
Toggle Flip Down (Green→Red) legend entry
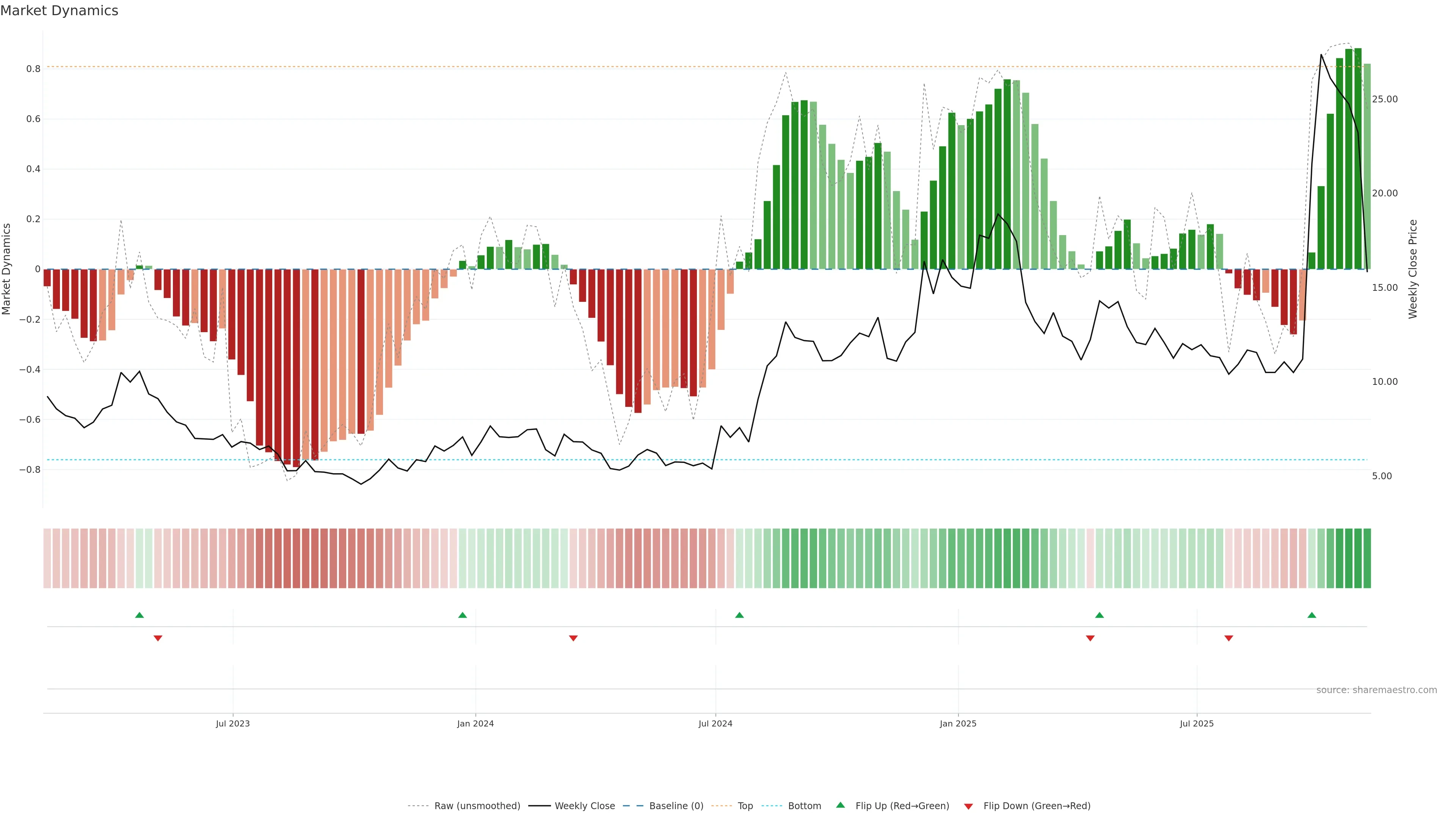pos(1037,806)
